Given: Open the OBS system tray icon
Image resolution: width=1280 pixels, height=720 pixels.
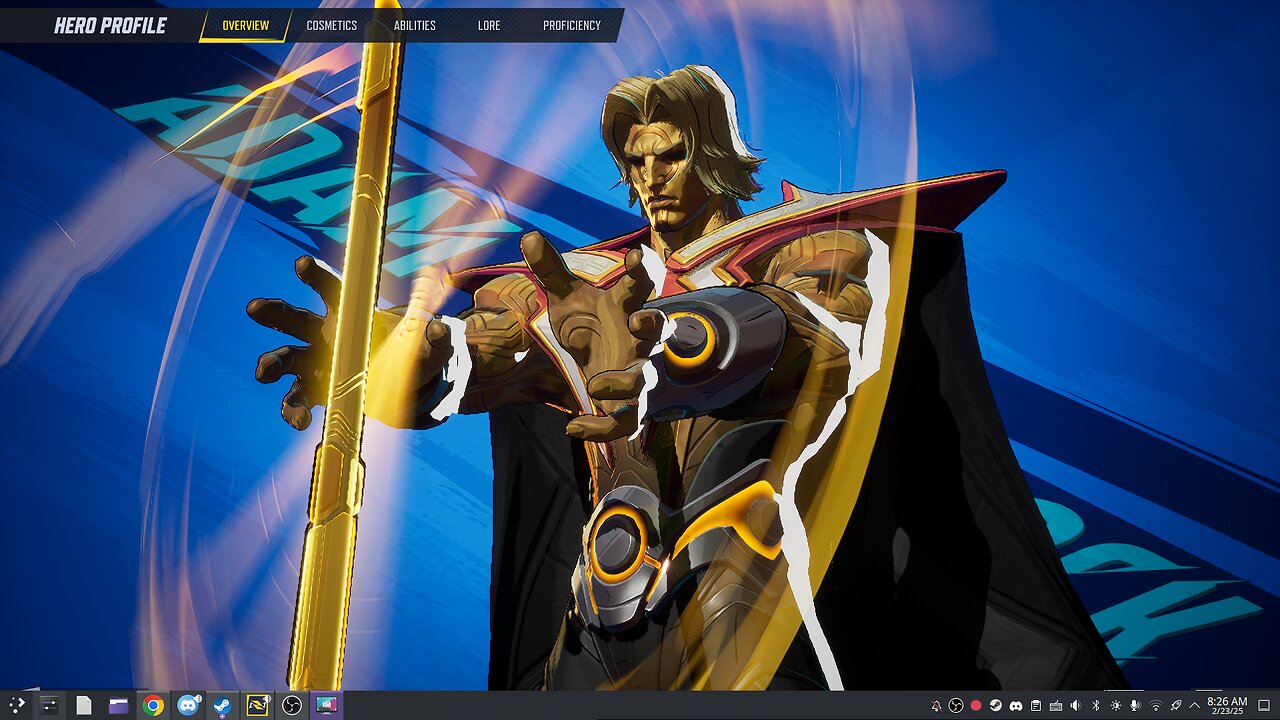Looking at the screenshot, I should pos(956,706).
